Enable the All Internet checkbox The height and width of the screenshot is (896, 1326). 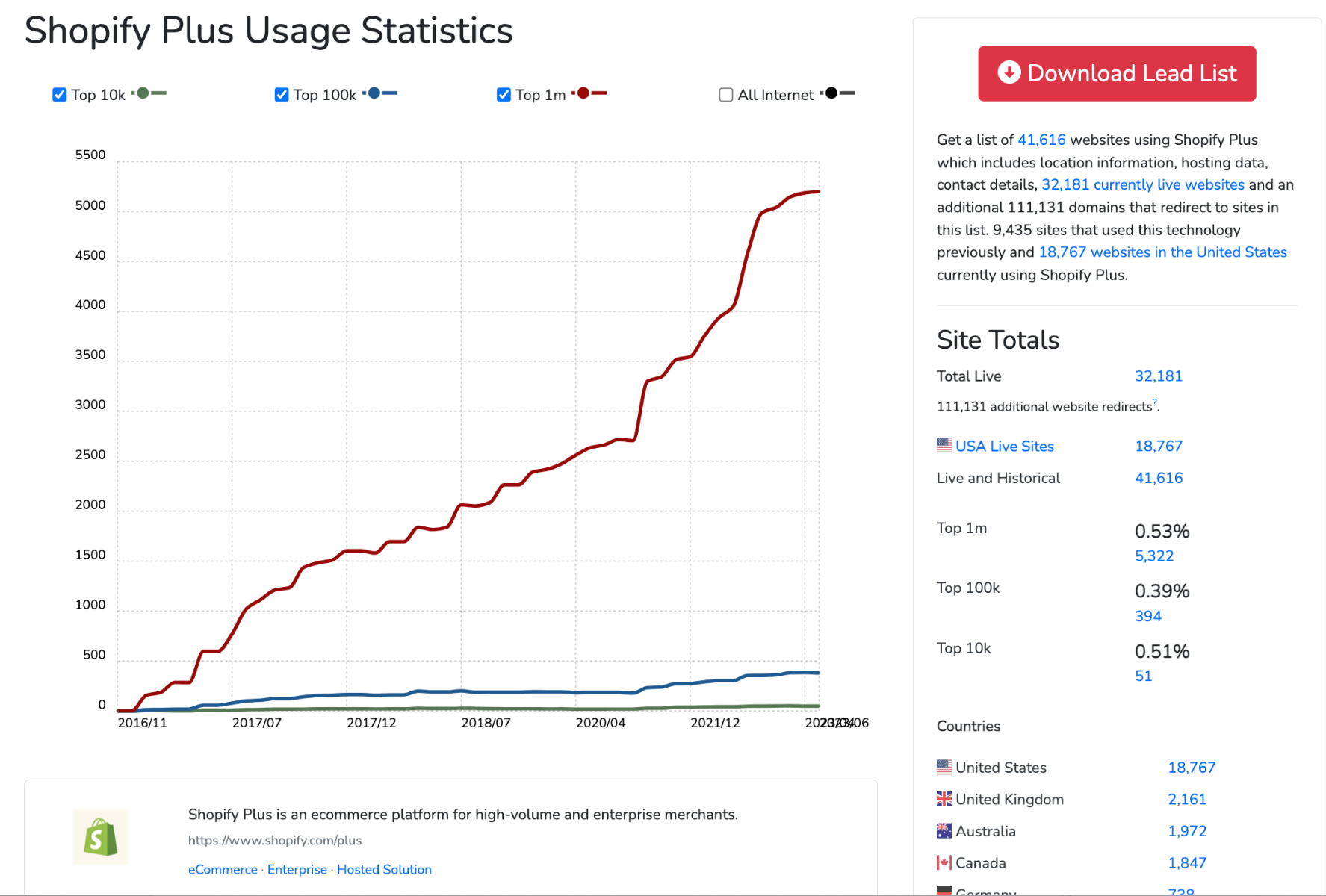(725, 95)
